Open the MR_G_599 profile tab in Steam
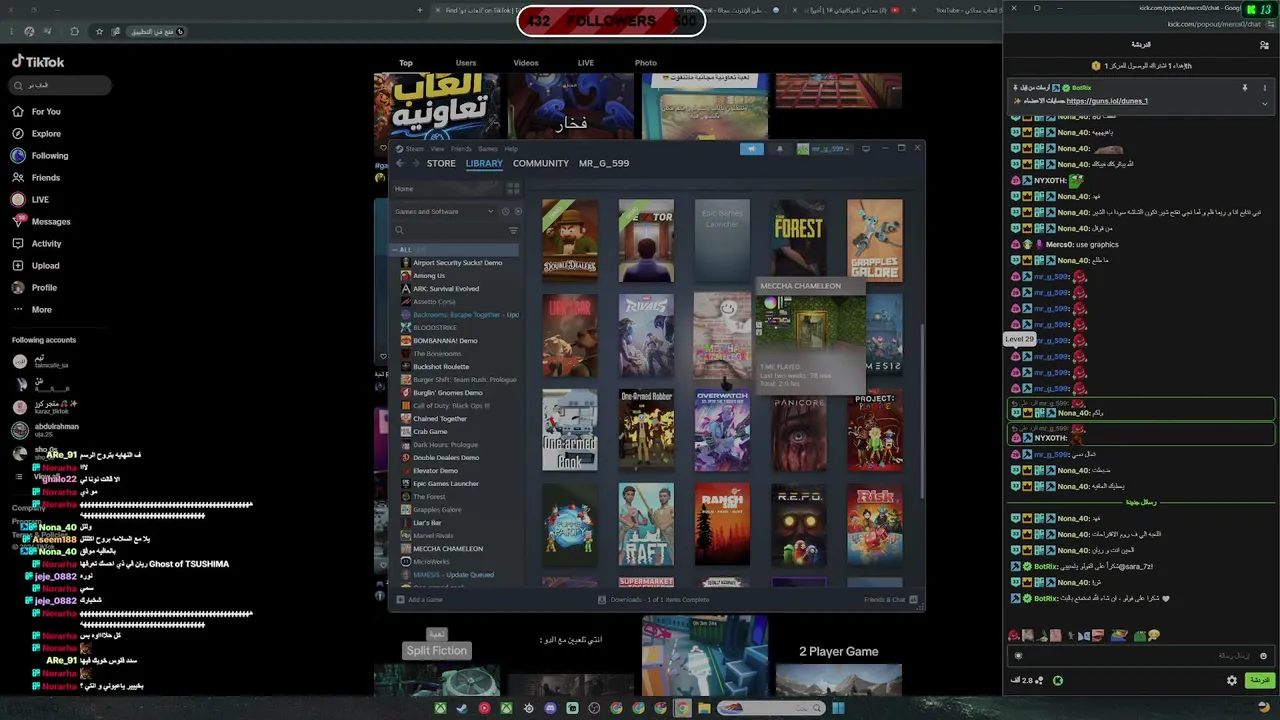The image size is (1280, 720). coord(604,163)
